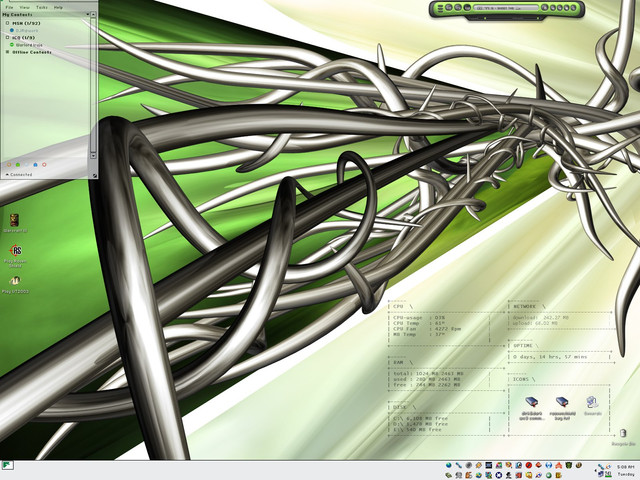Launch the gray sphere taskbar icon
The width and height of the screenshot is (640, 480).
point(469,465)
